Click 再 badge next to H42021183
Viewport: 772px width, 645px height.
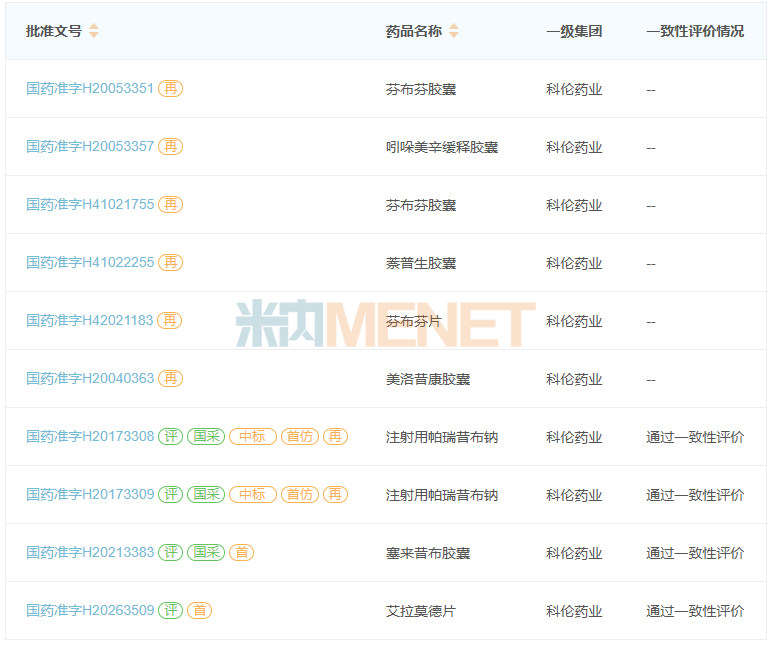tap(169, 321)
